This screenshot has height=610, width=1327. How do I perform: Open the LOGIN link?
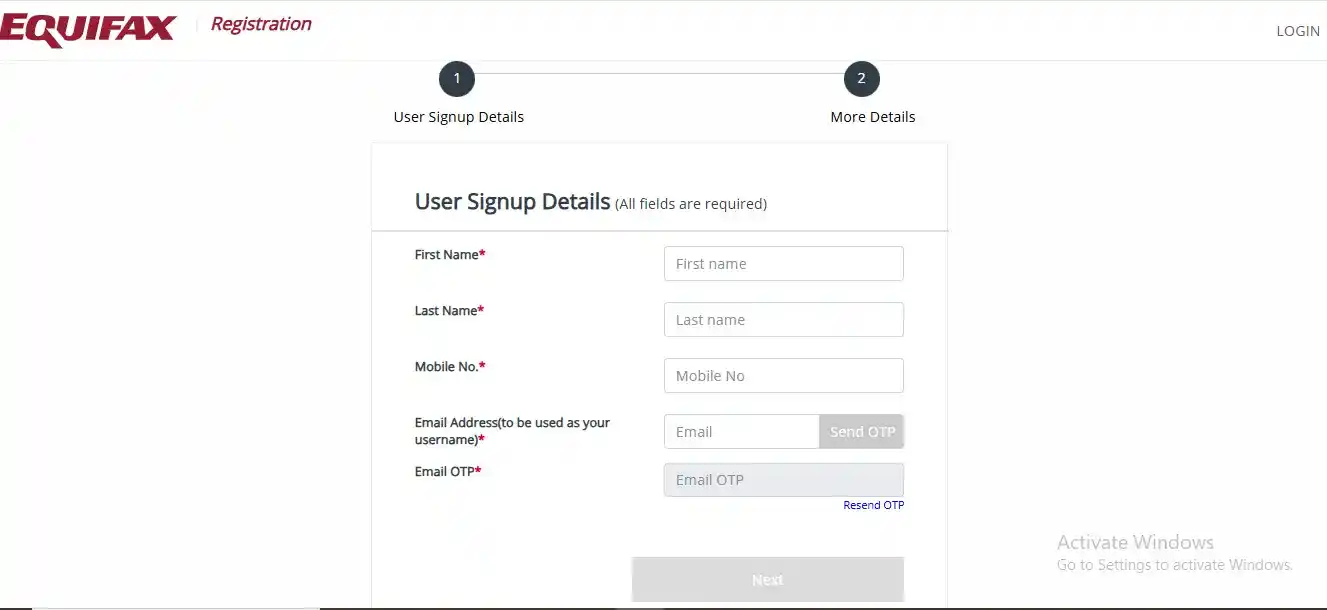(x=1297, y=31)
